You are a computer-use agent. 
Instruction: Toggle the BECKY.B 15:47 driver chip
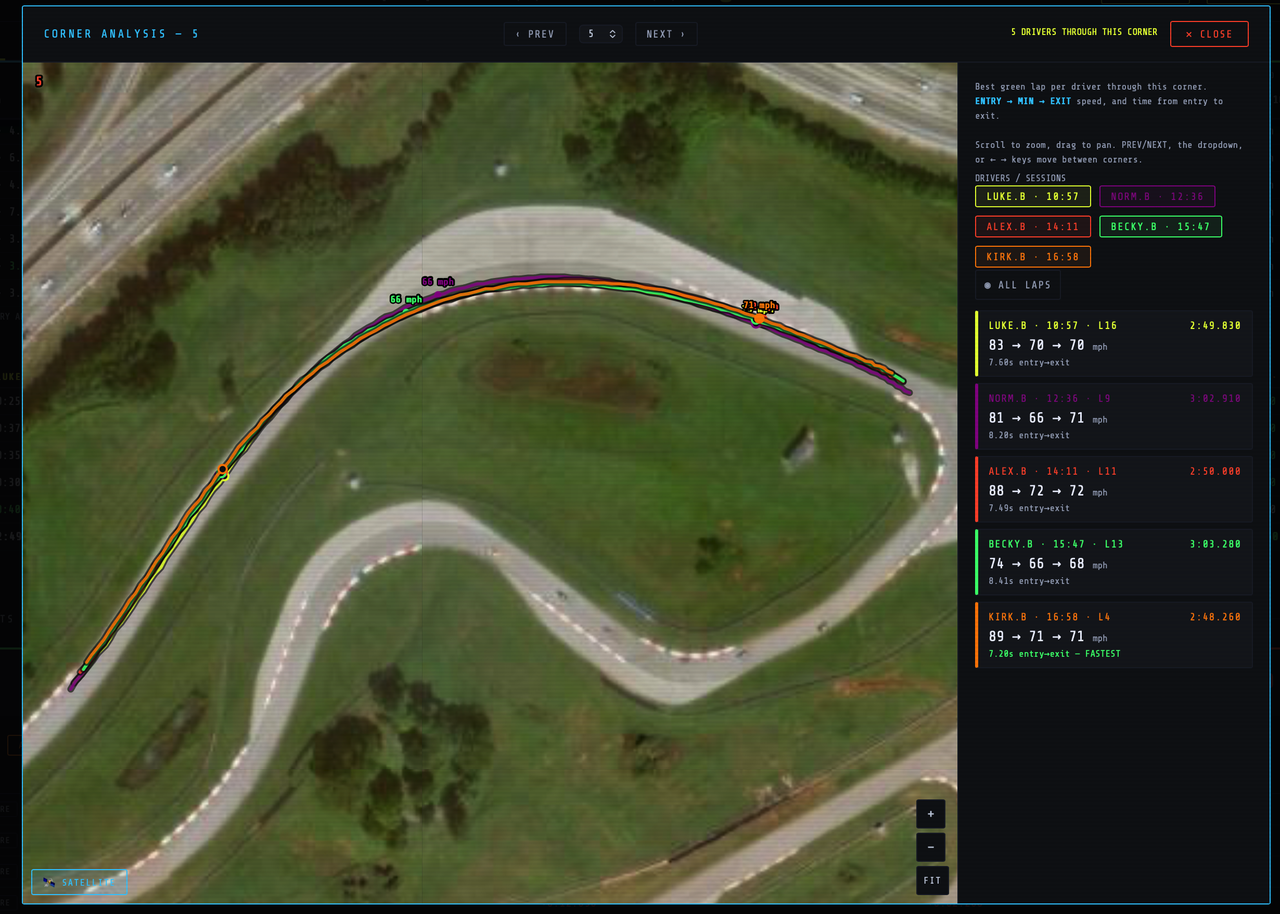1160,226
